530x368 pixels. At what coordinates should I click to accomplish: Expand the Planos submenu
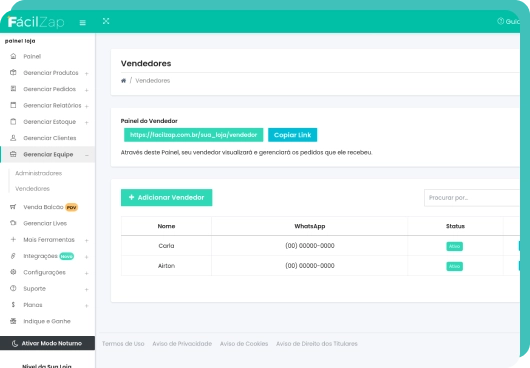[87, 305]
